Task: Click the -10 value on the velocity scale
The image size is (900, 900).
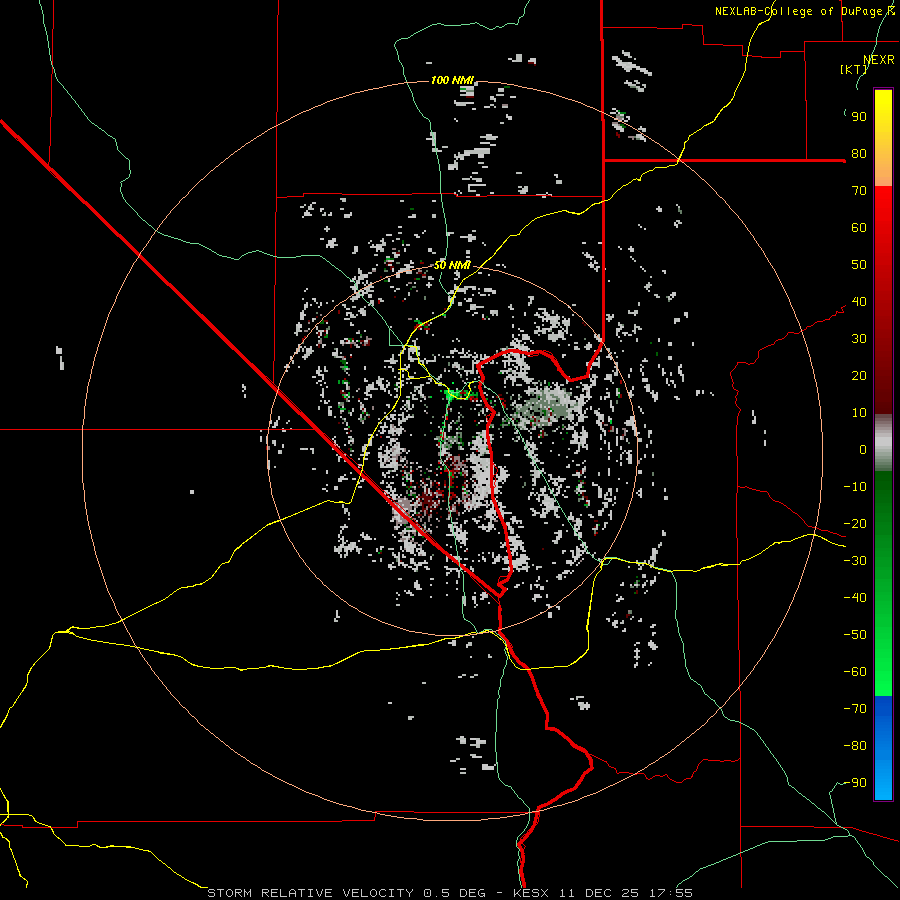Action: (855, 487)
